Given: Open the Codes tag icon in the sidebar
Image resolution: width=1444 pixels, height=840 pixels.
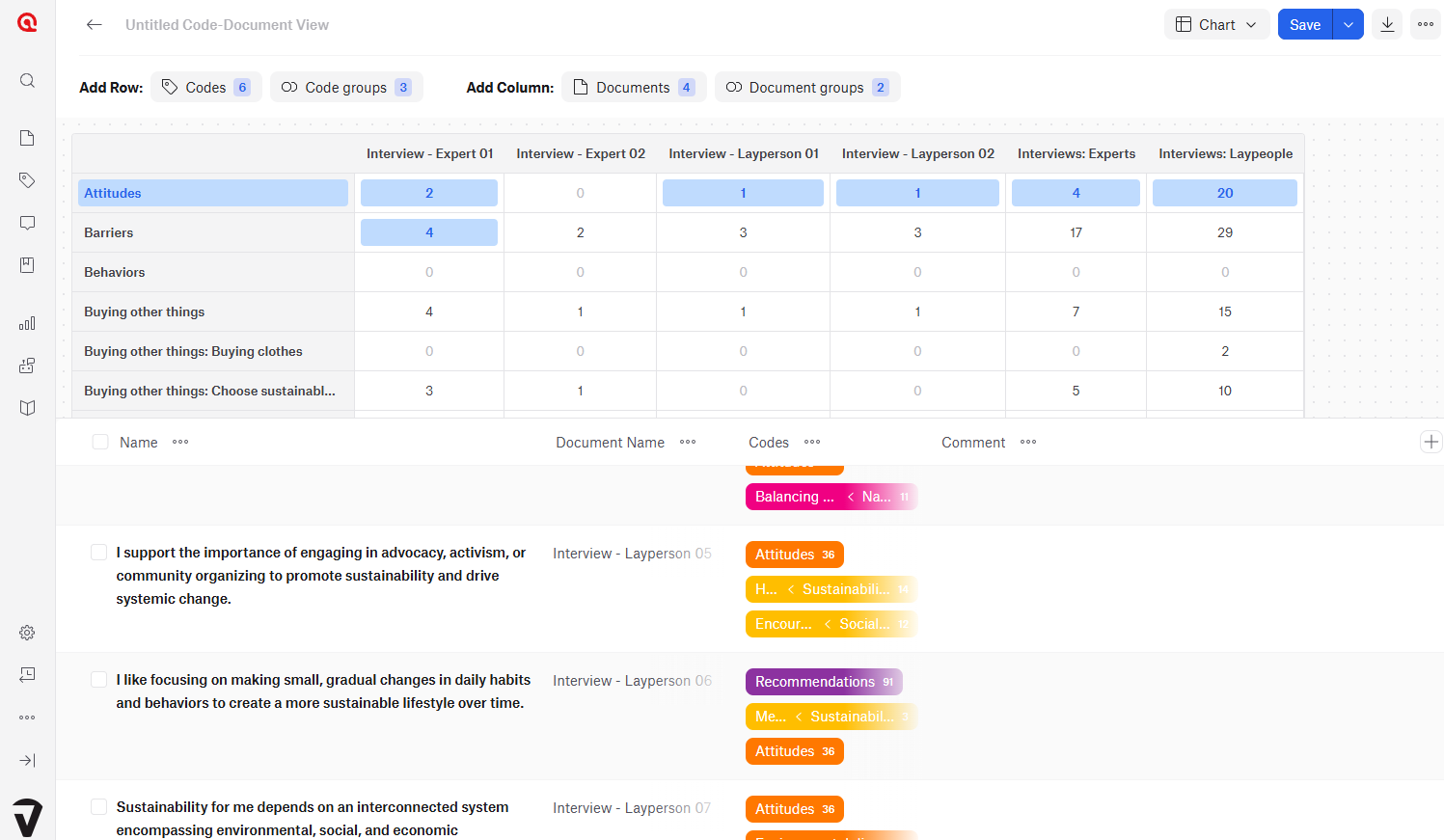Looking at the screenshot, I should pyautogui.click(x=27, y=180).
